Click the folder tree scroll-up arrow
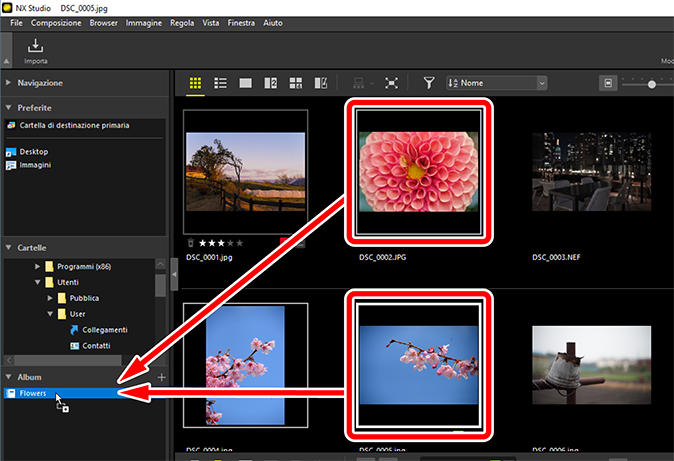The width and height of the screenshot is (674, 461). click(160, 264)
